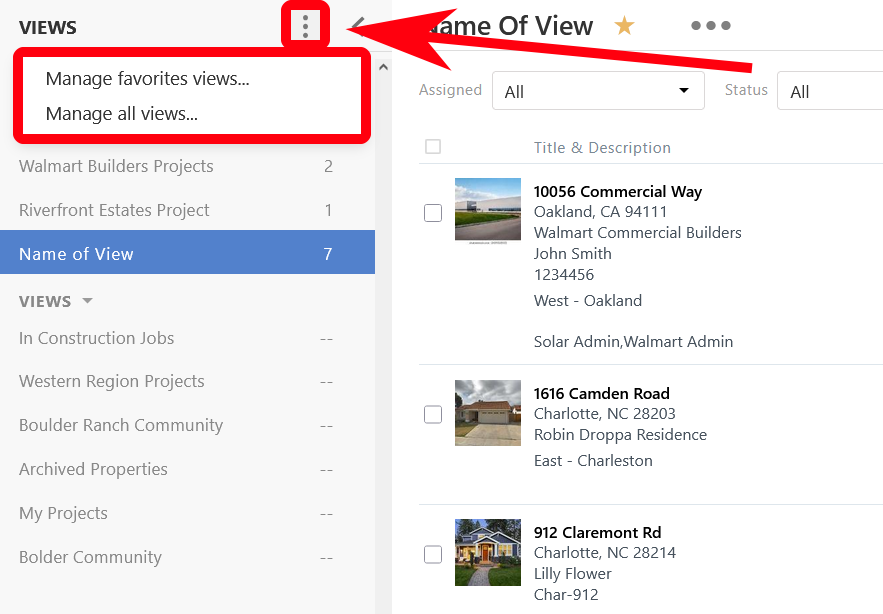The image size is (883, 614).
Task: Collapse the VIEWS section with its chevron
Action: point(87,301)
